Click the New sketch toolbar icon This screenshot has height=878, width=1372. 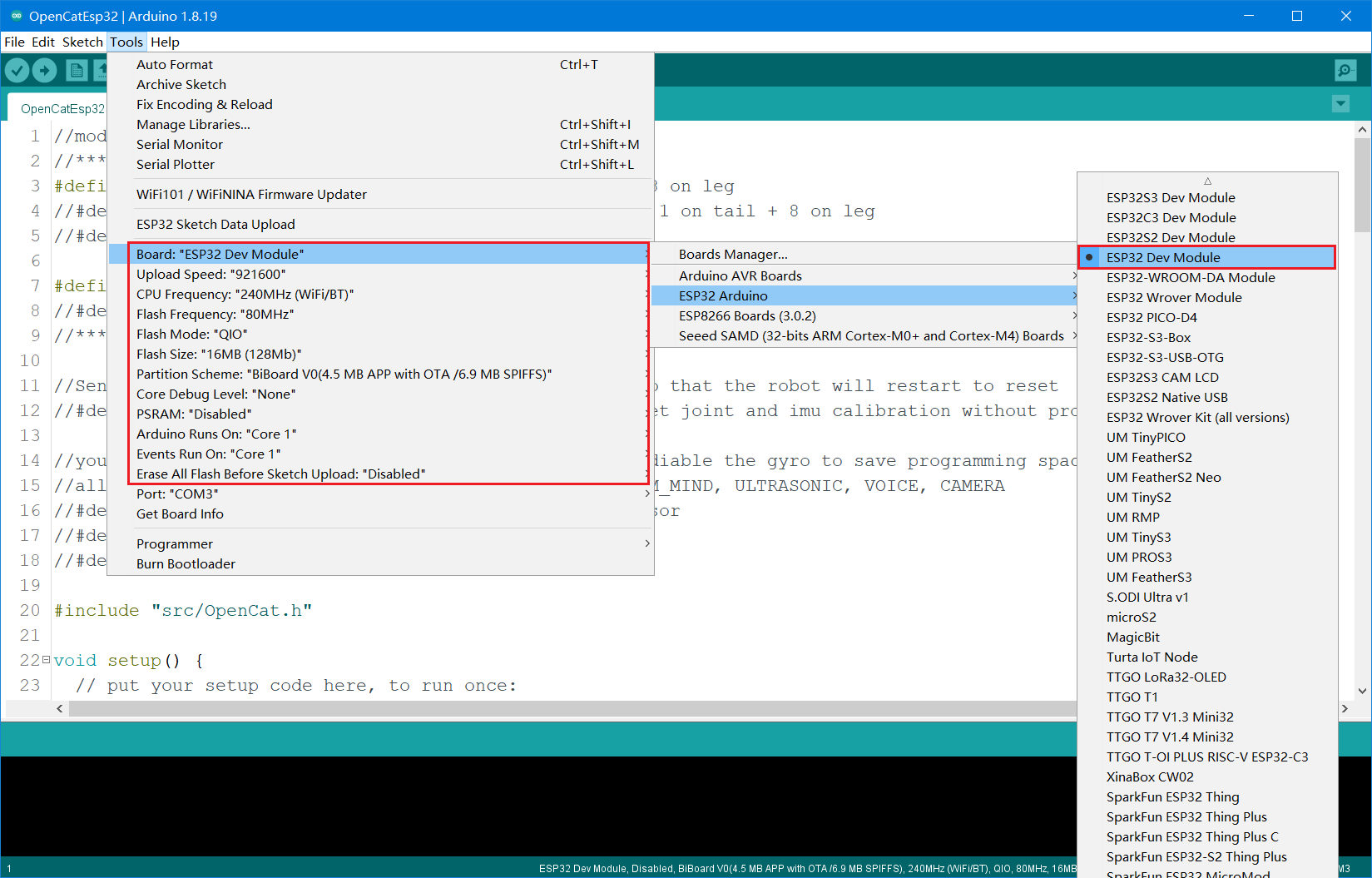(x=77, y=71)
